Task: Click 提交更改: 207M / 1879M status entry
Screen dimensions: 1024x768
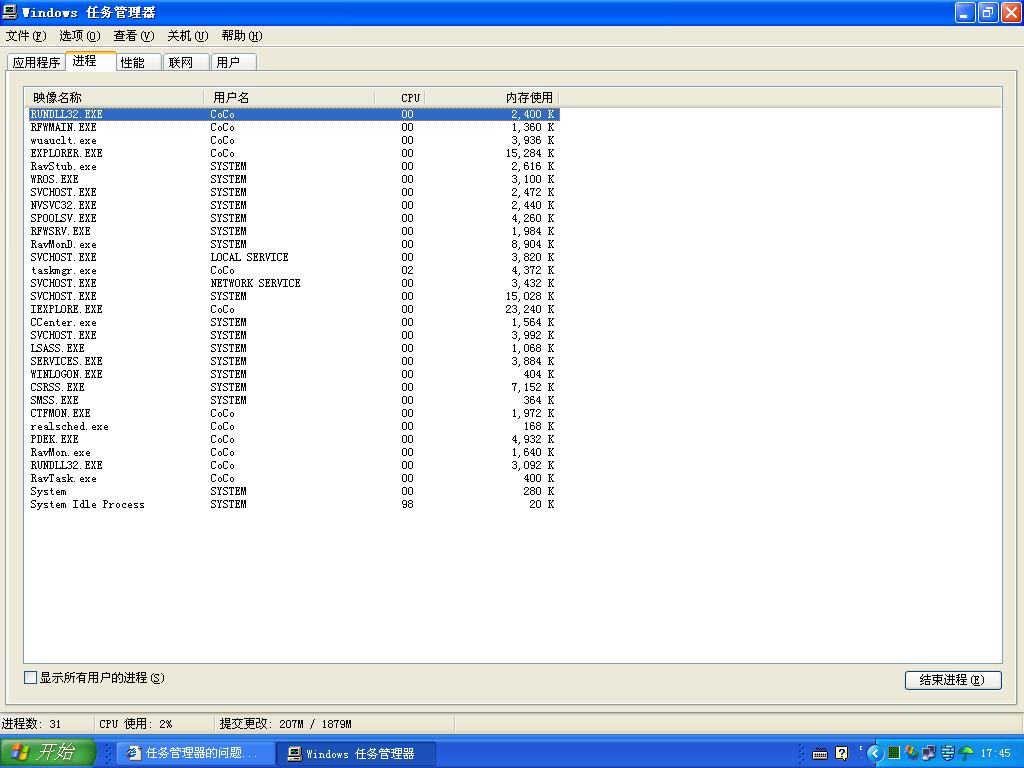Action: 285,724
